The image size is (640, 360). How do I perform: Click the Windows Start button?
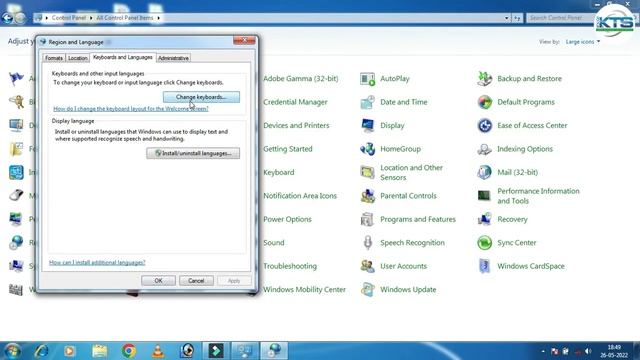[12, 351]
